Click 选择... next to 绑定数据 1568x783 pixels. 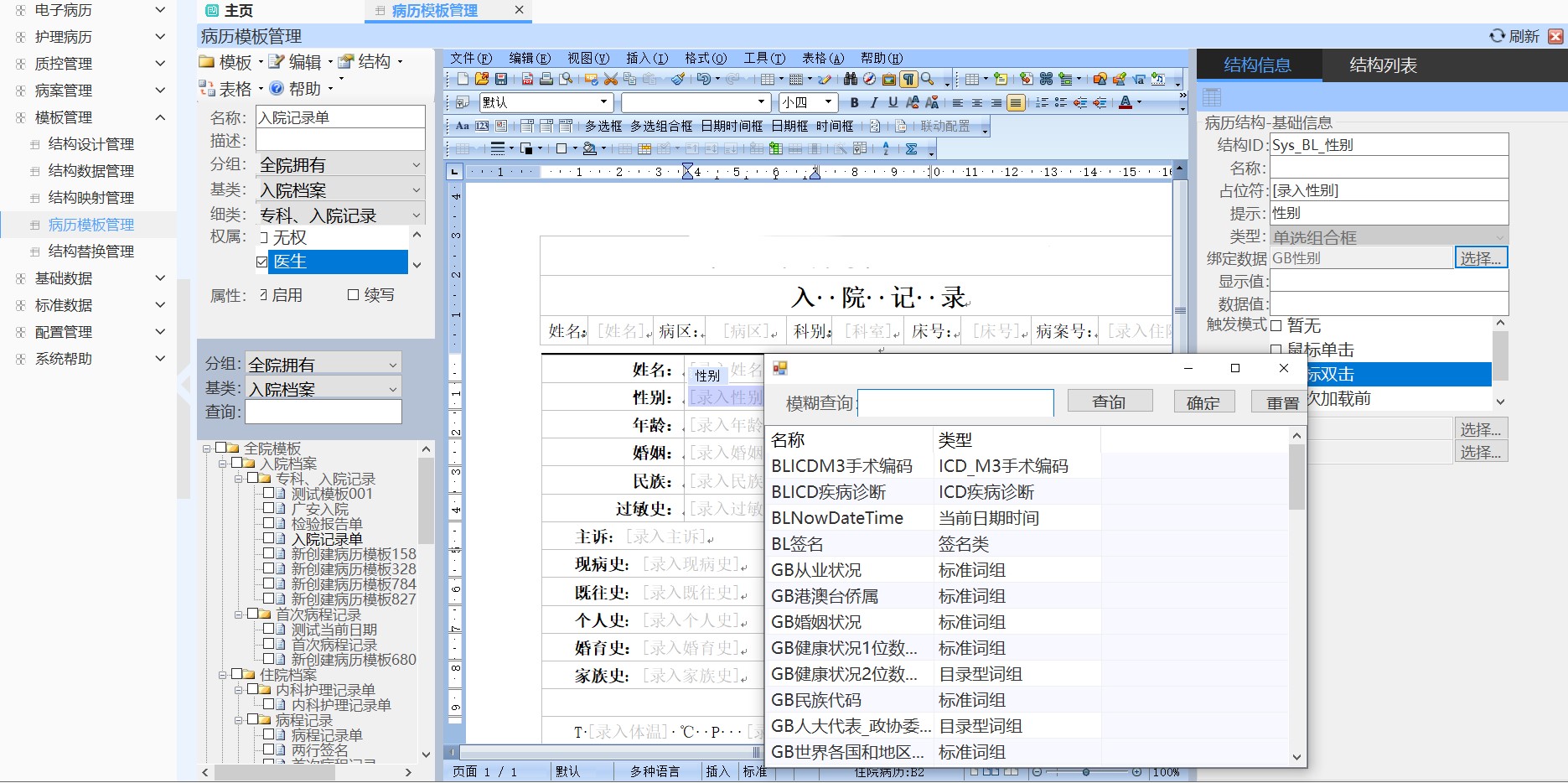[1481, 258]
